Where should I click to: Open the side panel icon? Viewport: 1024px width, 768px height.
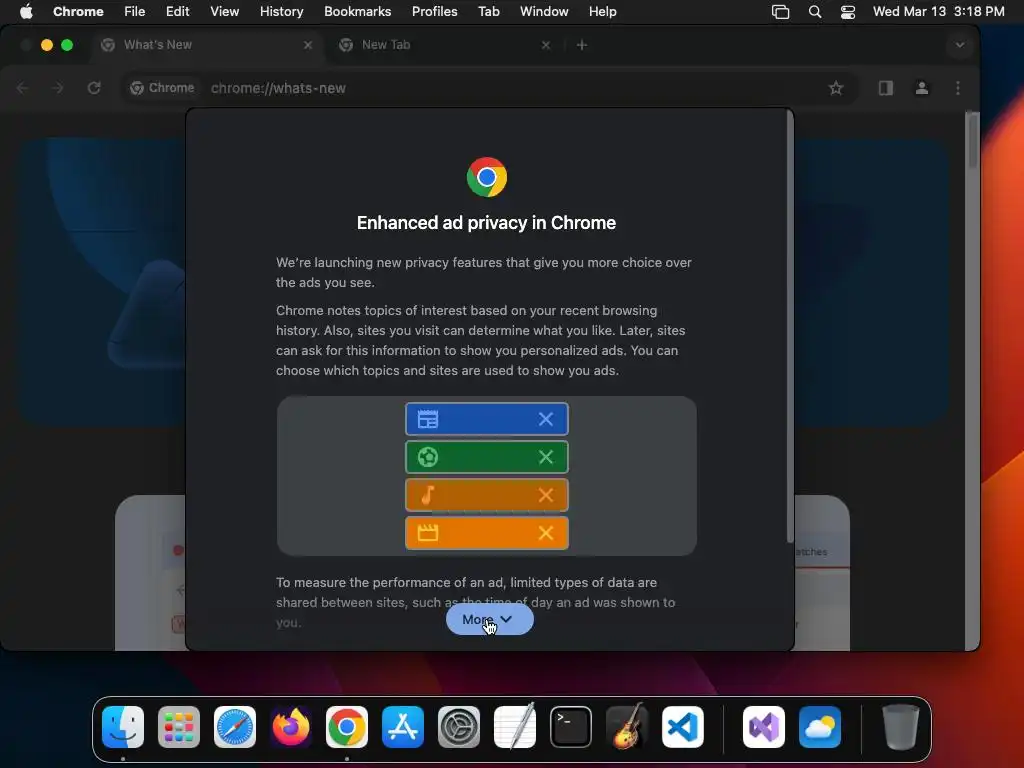coord(886,88)
